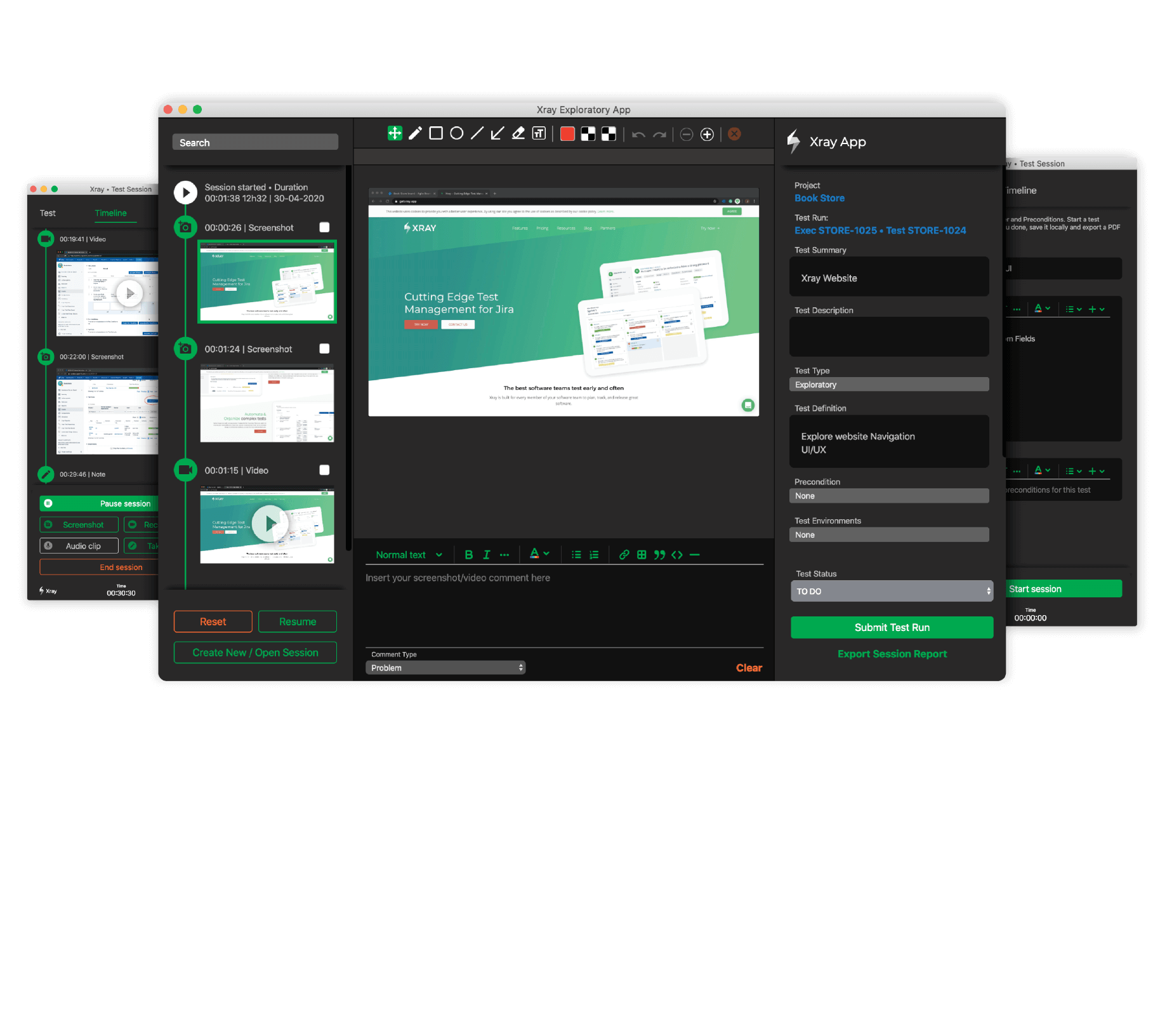This screenshot has width=1160, height=1036.
Task: Click Clear to erase the comment
Action: (749, 668)
